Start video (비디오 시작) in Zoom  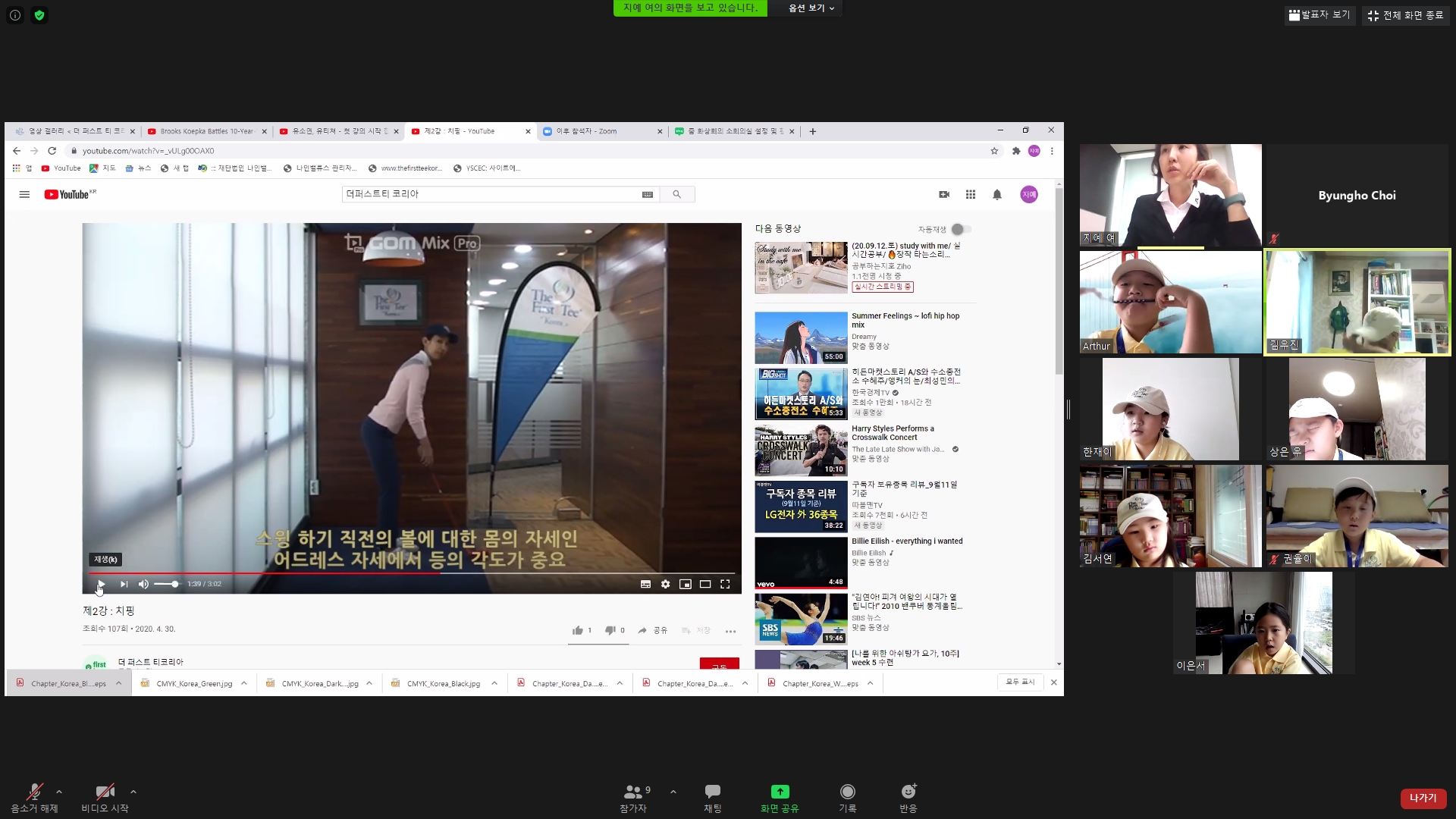[x=105, y=792]
